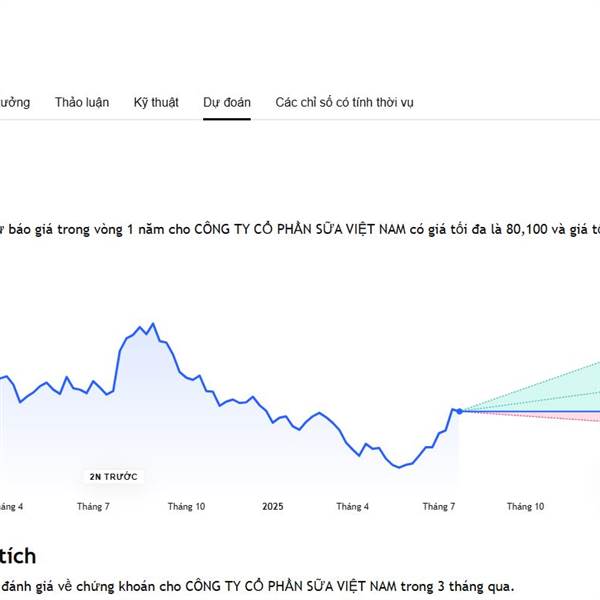Open Các chỉ số có tính thời vụ tab

point(344,102)
